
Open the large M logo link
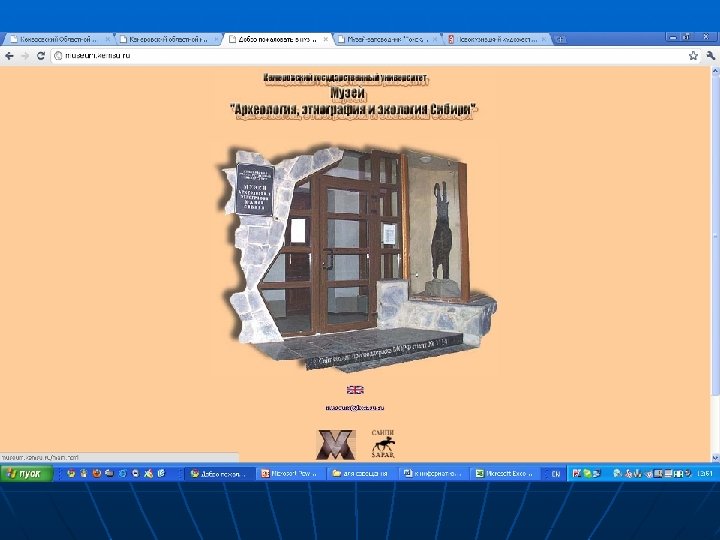[336, 444]
